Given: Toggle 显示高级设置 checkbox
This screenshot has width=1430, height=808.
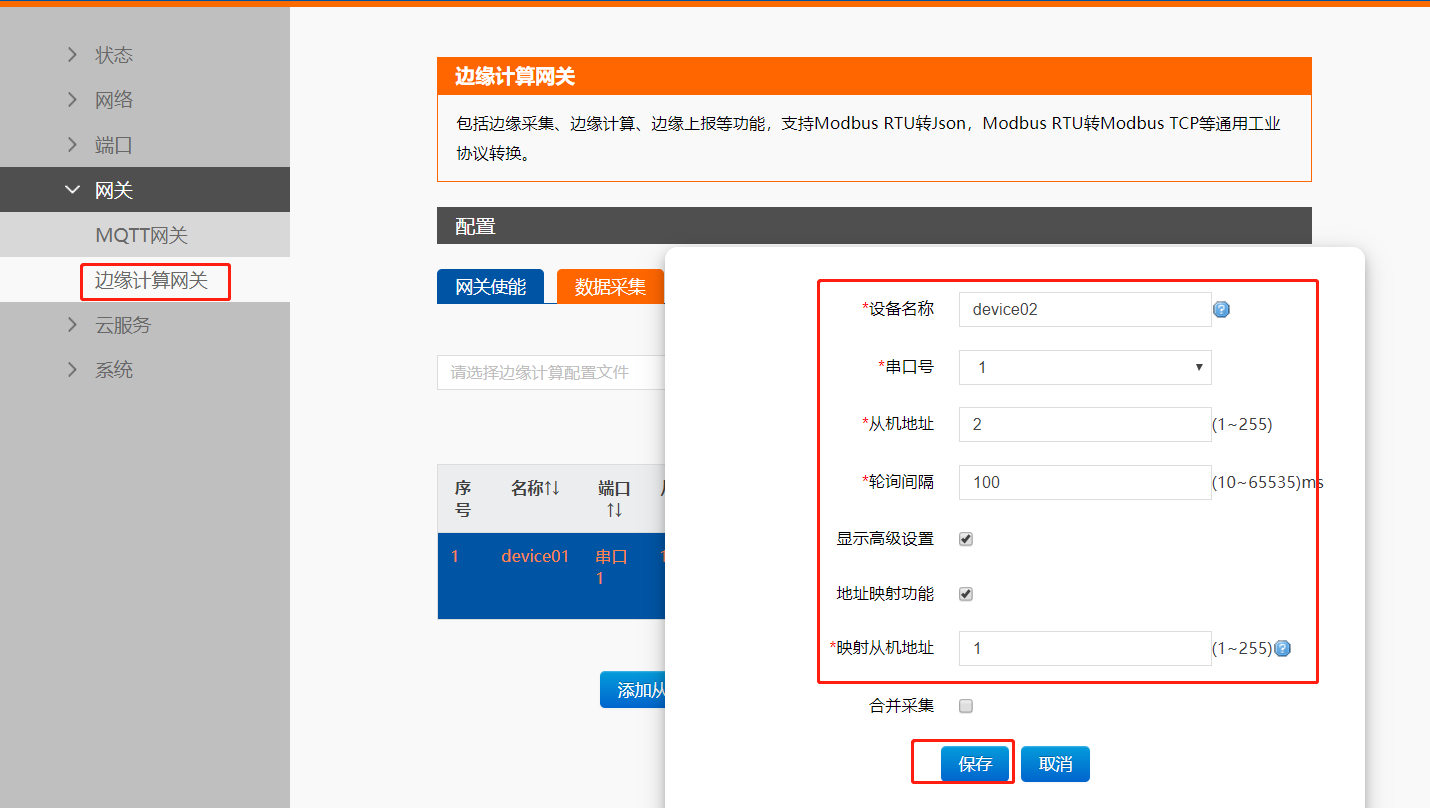Looking at the screenshot, I should click(966, 539).
